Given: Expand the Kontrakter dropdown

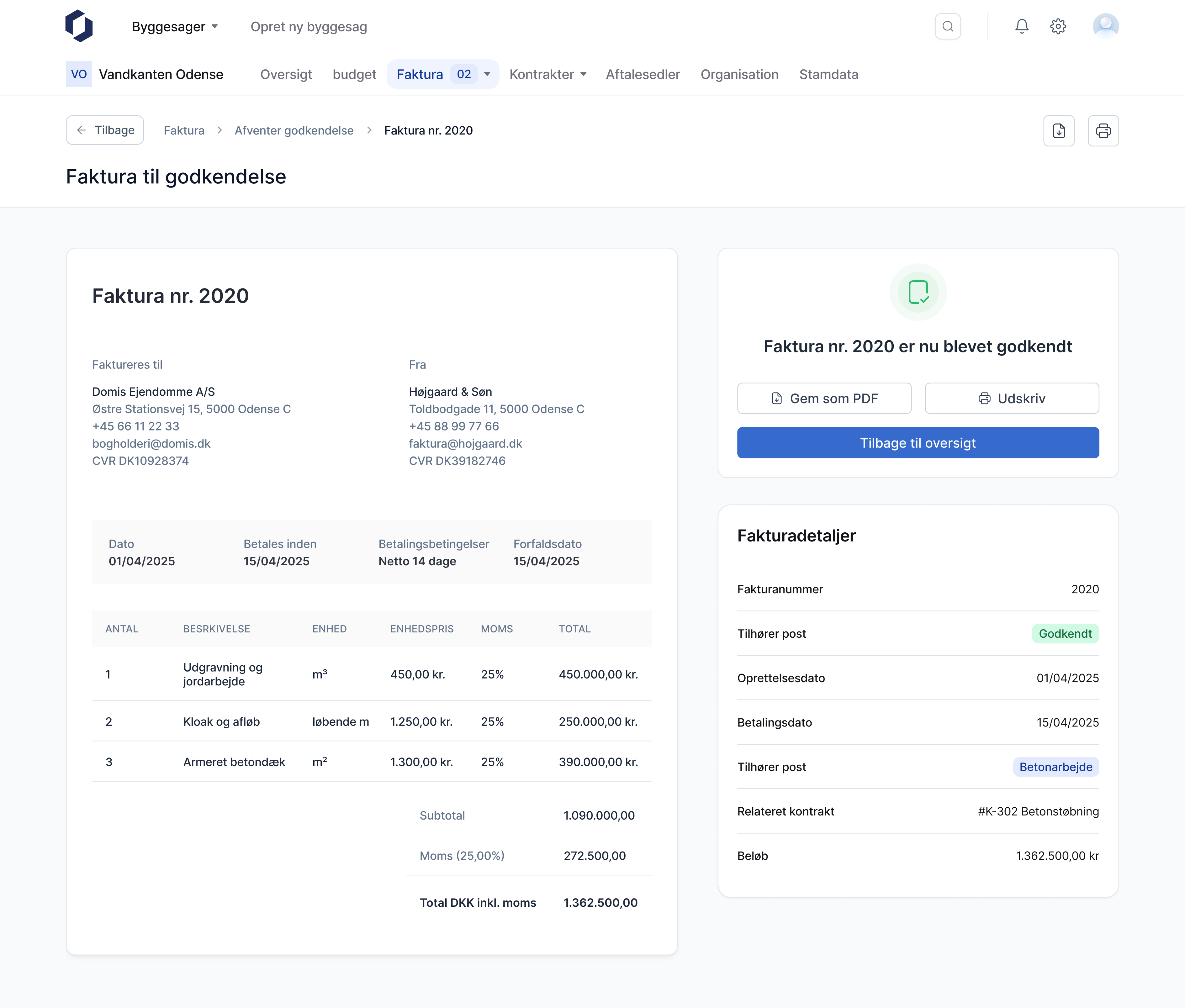Looking at the screenshot, I should (x=547, y=74).
